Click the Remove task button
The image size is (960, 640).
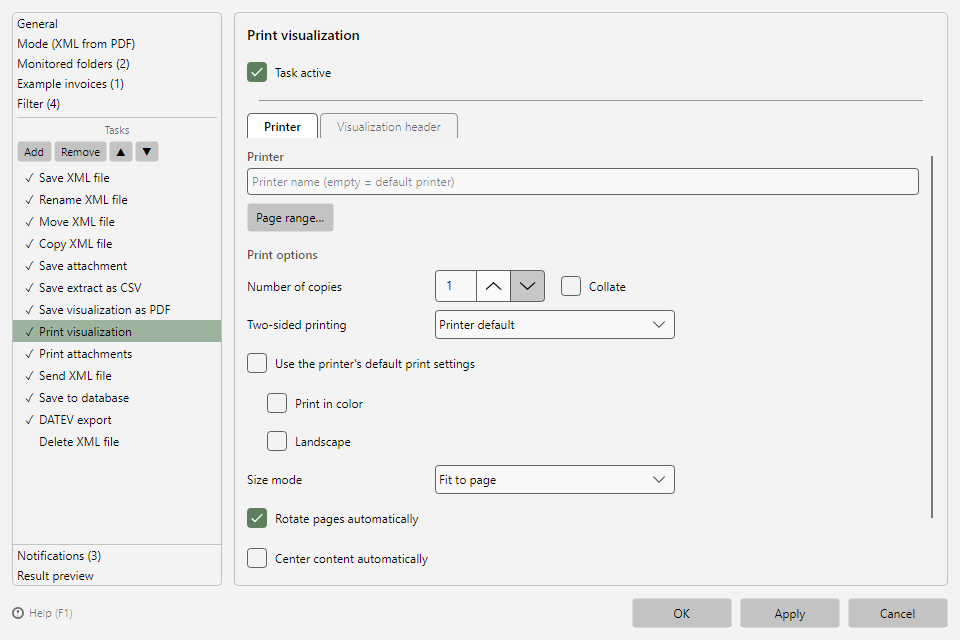coord(80,152)
